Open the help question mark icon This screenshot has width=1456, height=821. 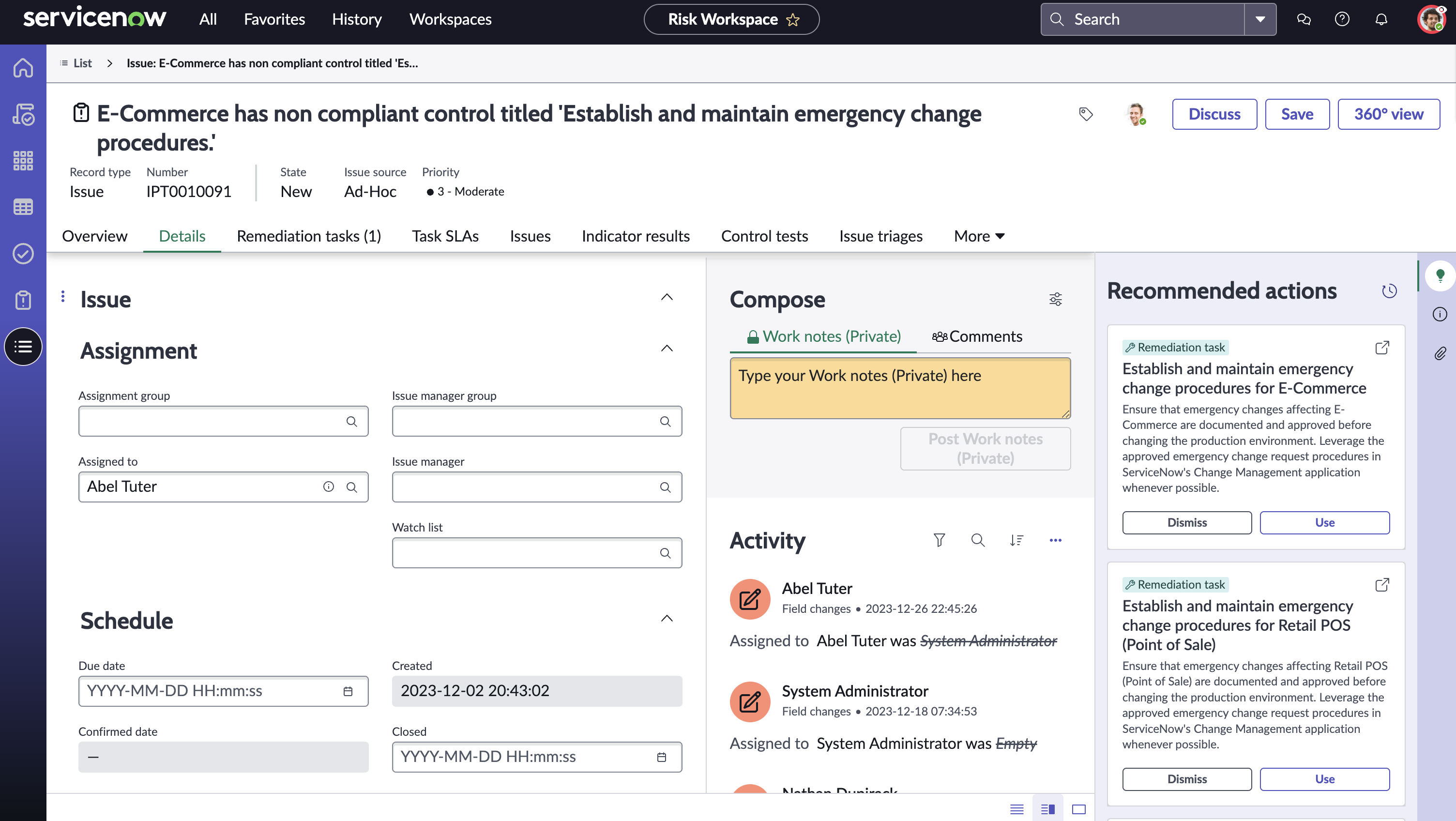pyautogui.click(x=1342, y=20)
